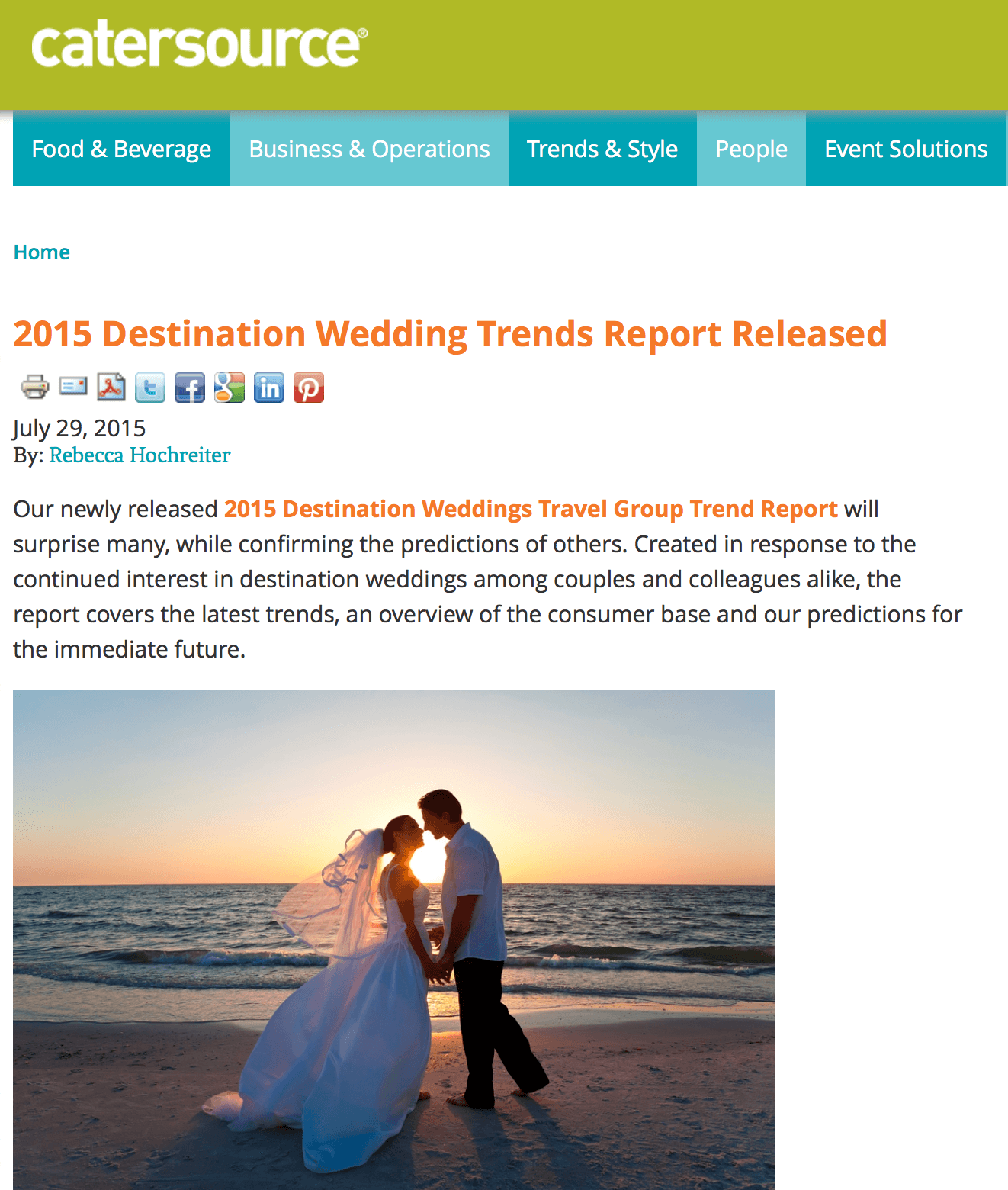Open the Food & Beverage menu
The height and width of the screenshot is (1190, 1008).
point(121,149)
